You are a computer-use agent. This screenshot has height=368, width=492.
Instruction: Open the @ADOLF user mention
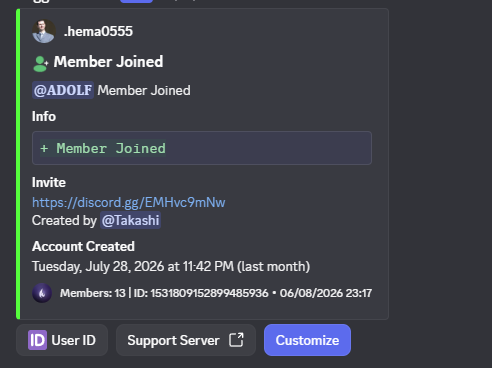pos(63,90)
